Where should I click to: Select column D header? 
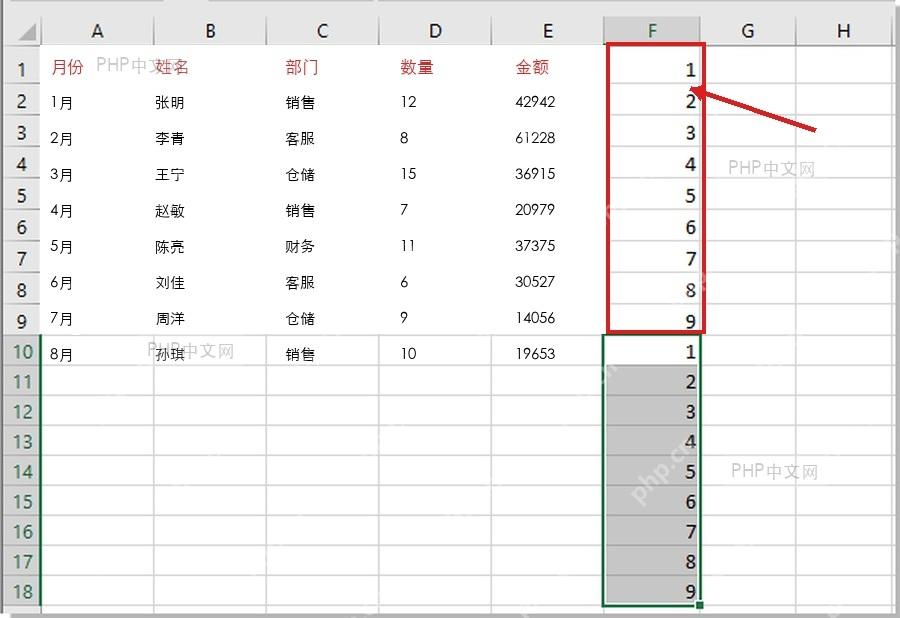[435, 31]
